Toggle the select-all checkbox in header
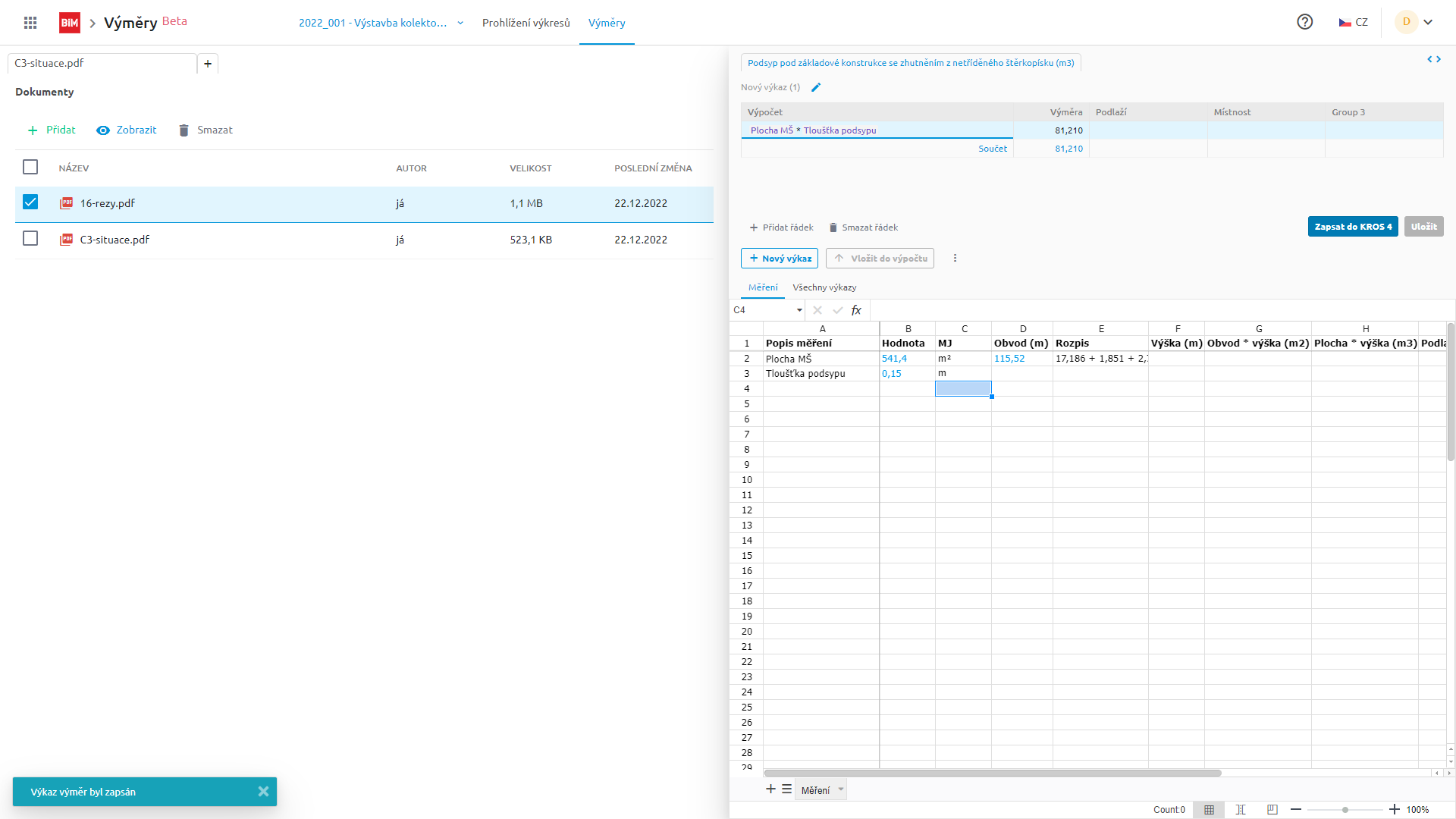 [30, 167]
